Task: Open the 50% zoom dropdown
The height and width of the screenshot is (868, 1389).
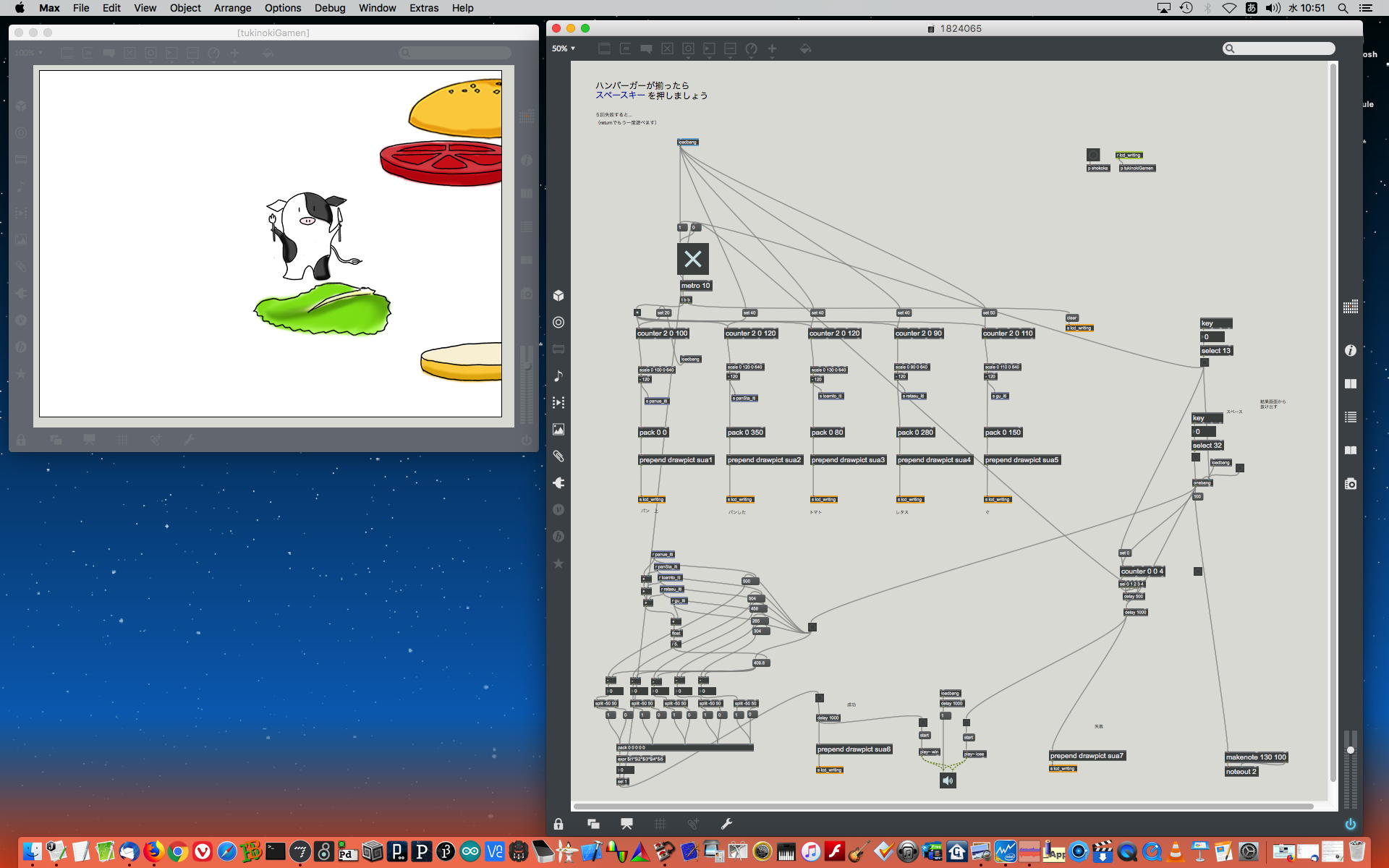Action: (564, 48)
